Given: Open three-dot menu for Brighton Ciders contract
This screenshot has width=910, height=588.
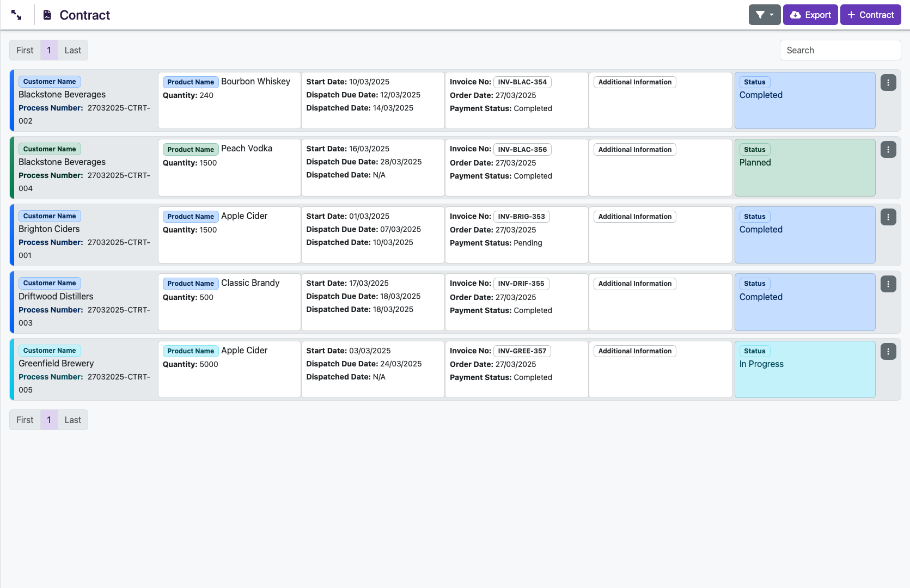Looking at the screenshot, I should point(888,217).
